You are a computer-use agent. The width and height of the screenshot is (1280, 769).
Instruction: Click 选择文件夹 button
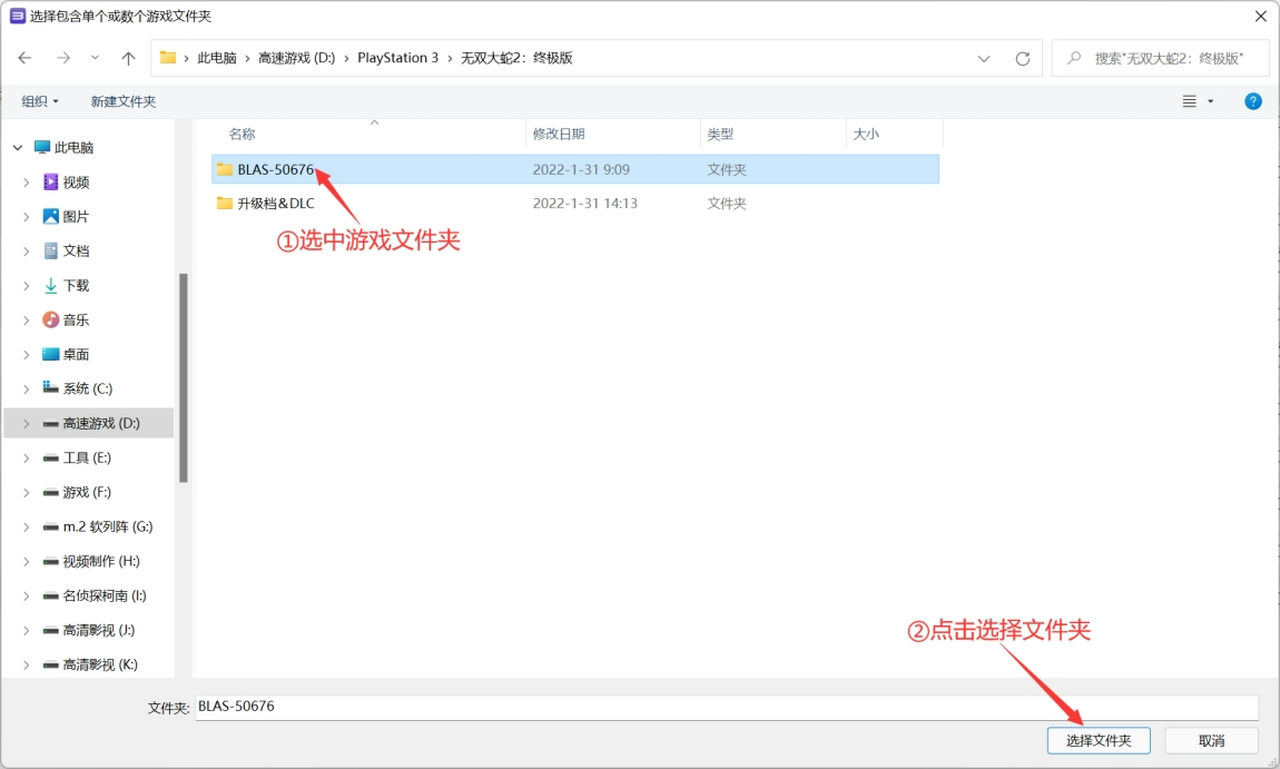[x=1098, y=740]
